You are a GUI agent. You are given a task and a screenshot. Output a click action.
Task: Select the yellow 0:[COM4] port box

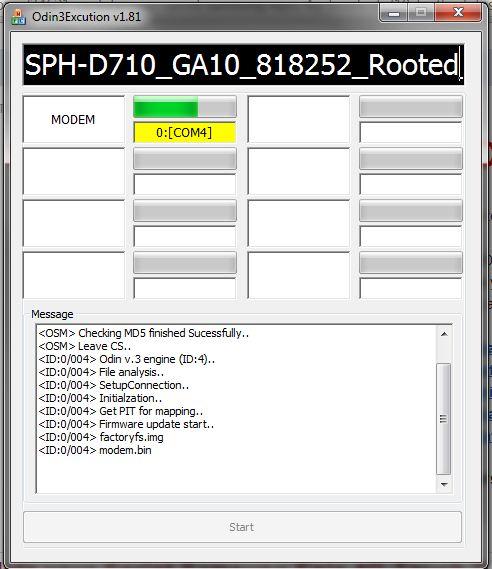[x=185, y=132]
